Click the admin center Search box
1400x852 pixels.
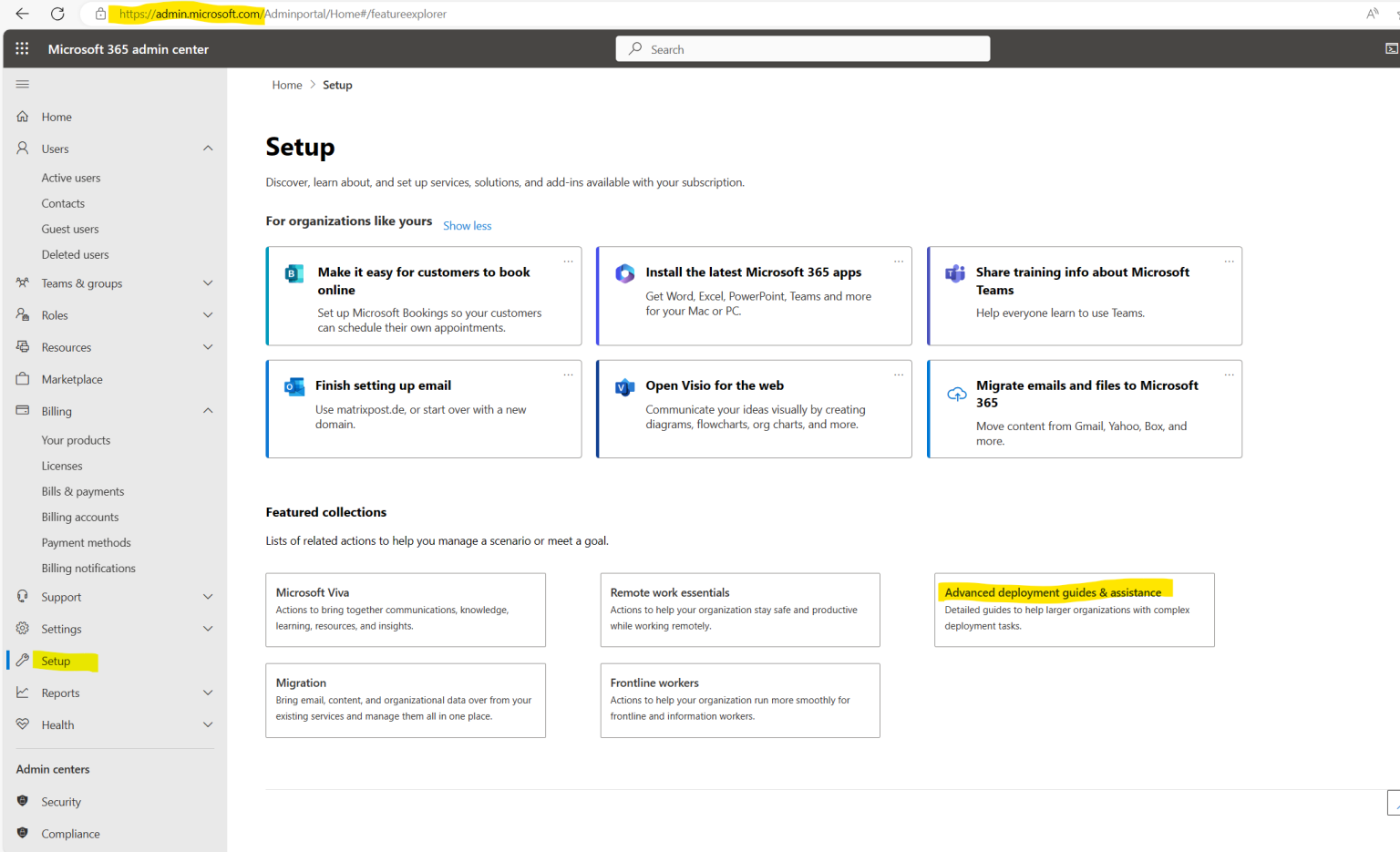click(x=803, y=49)
